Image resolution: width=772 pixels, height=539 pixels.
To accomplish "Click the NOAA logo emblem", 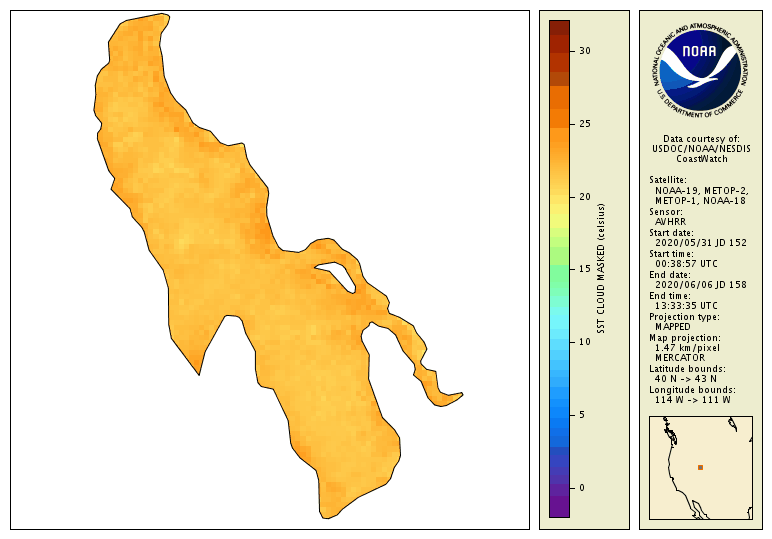I will [701, 69].
